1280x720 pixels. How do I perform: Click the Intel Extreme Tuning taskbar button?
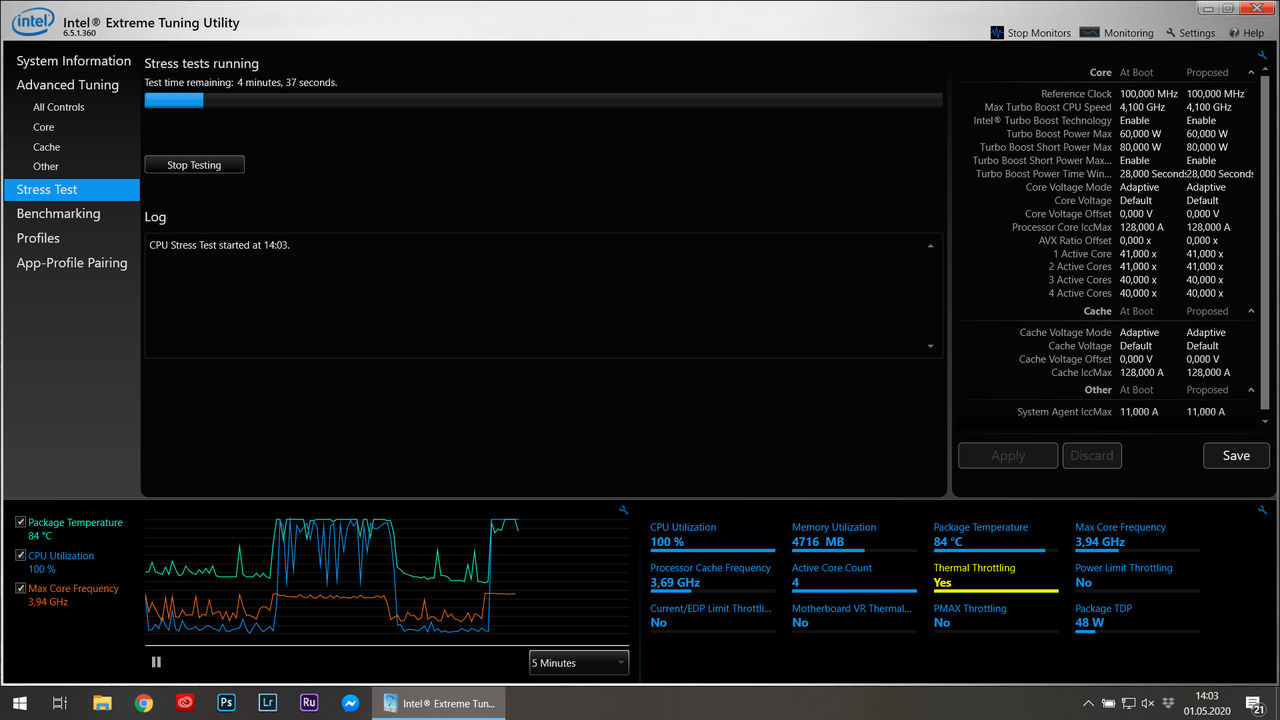[x=438, y=702]
